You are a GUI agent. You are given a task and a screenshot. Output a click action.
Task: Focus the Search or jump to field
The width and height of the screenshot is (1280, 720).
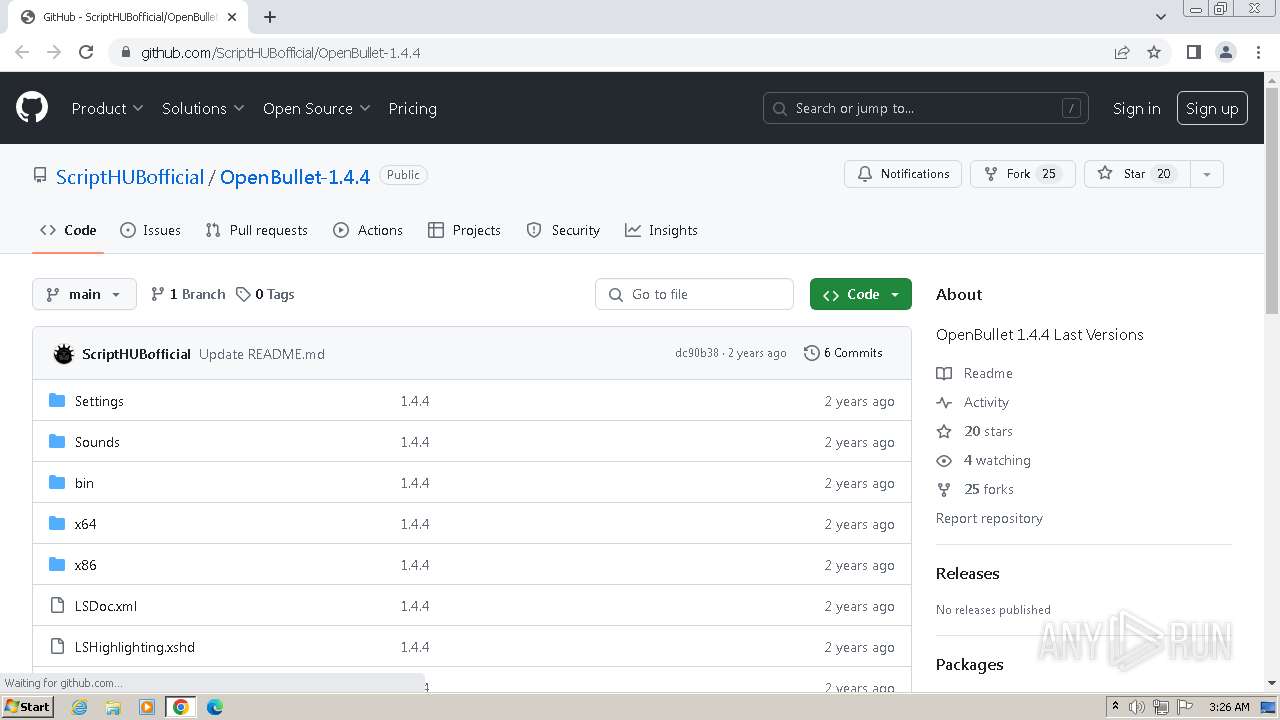pos(926,108)
